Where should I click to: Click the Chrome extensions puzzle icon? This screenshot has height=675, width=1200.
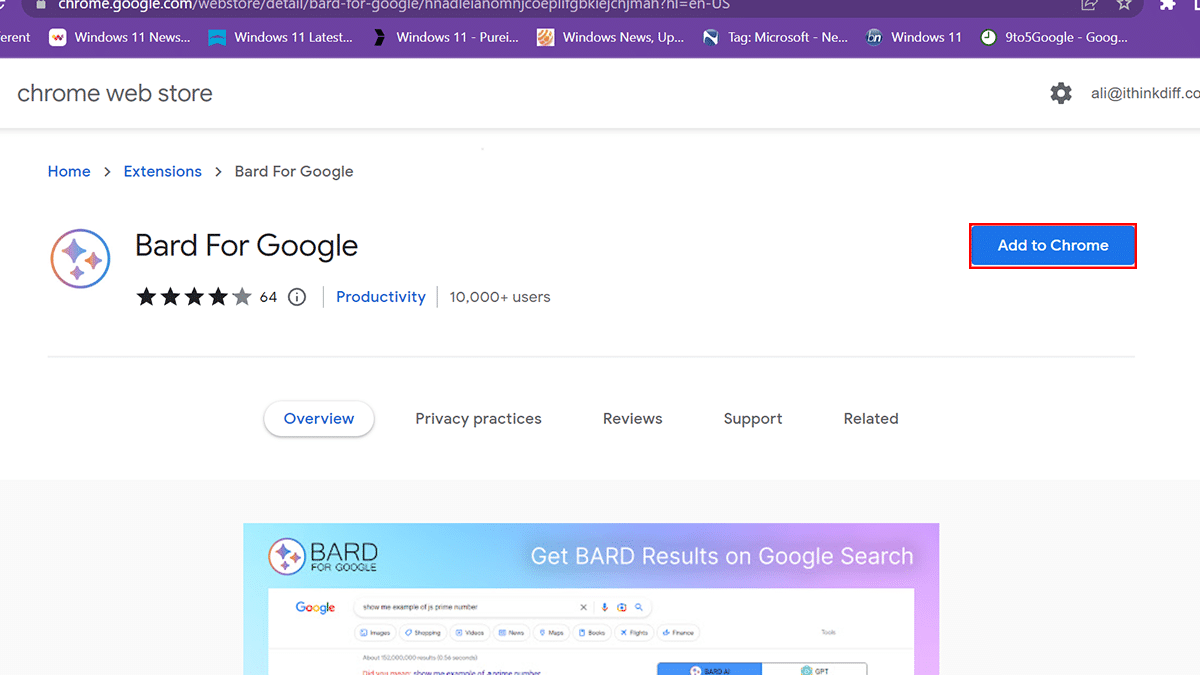[1166, 5]
